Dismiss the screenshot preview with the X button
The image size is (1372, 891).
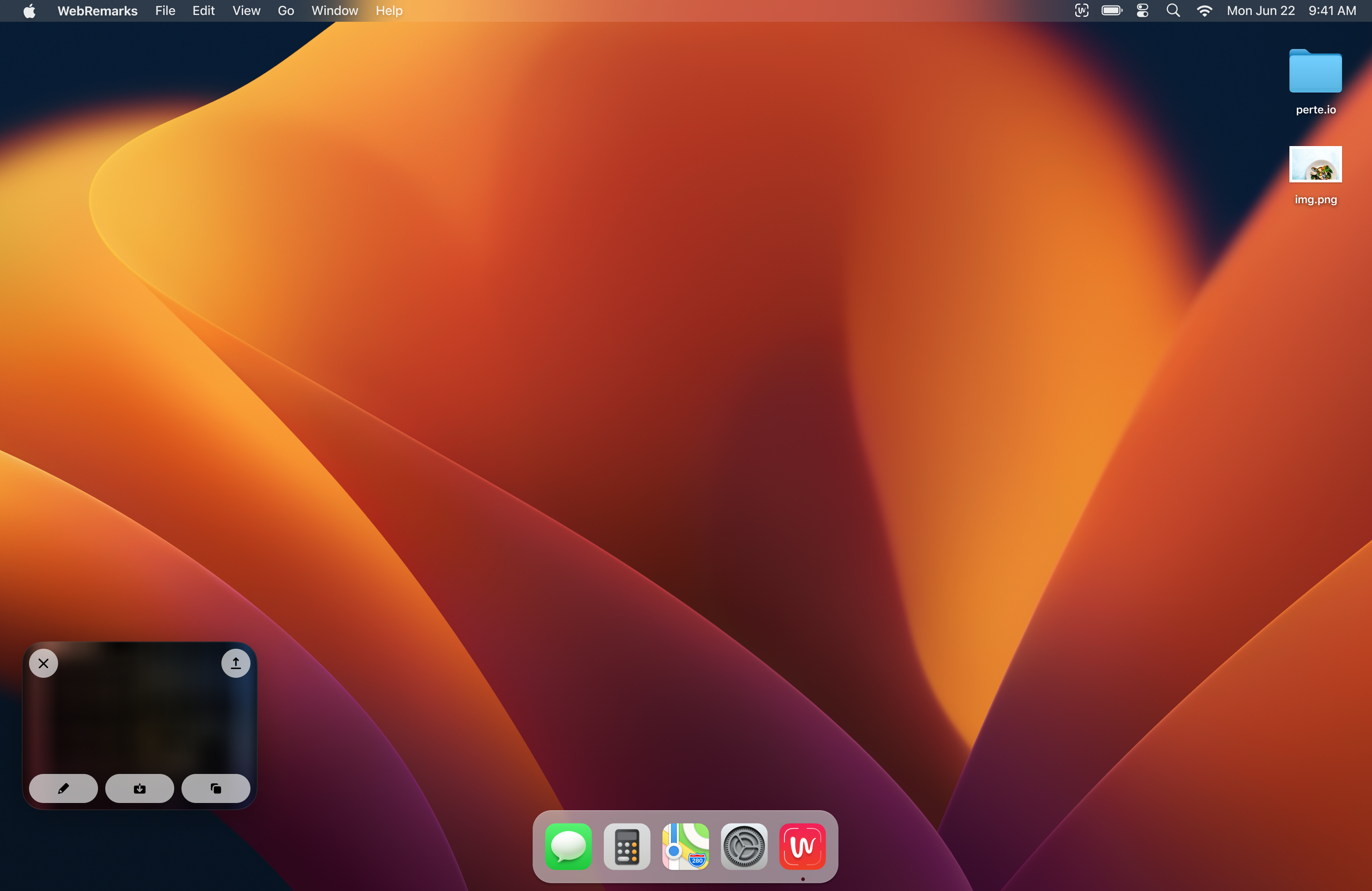(x=43, y=663)
